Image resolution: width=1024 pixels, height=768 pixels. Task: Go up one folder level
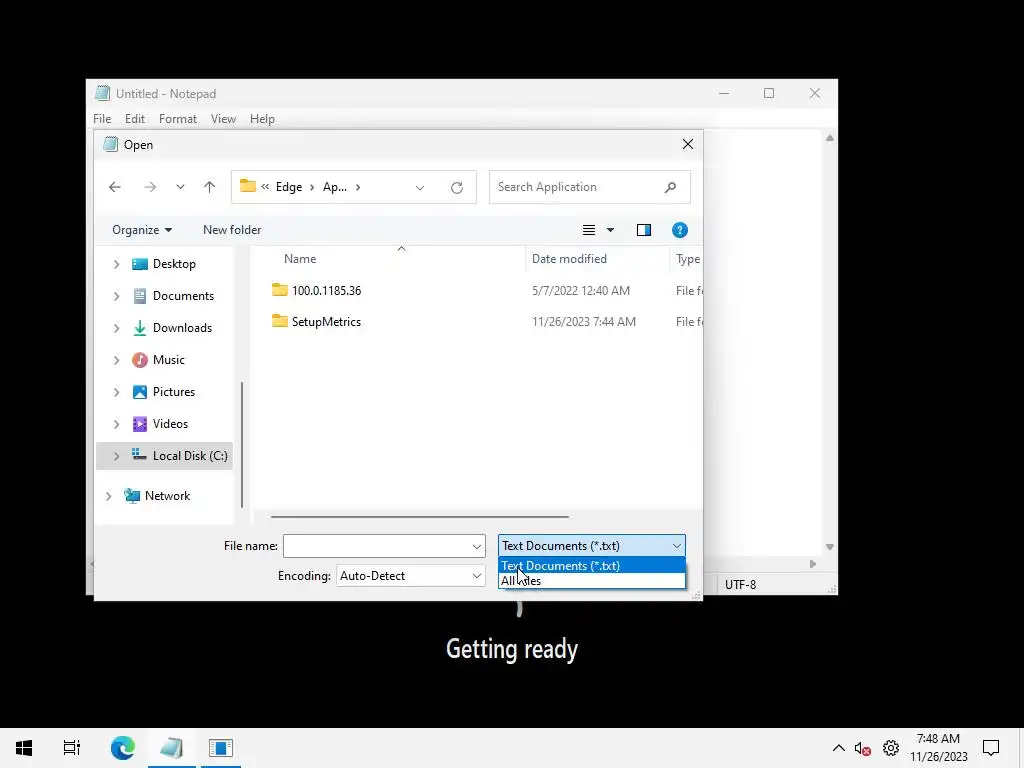click(x=209, y=187)
